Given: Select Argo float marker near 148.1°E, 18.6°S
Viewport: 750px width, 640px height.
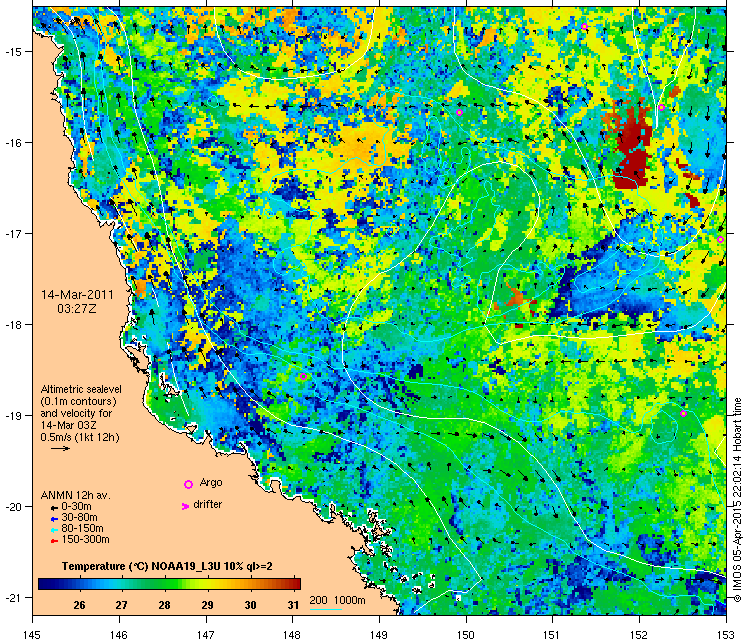Looking at the screenshot, I should pyautogui.click(x=303, y=376).
